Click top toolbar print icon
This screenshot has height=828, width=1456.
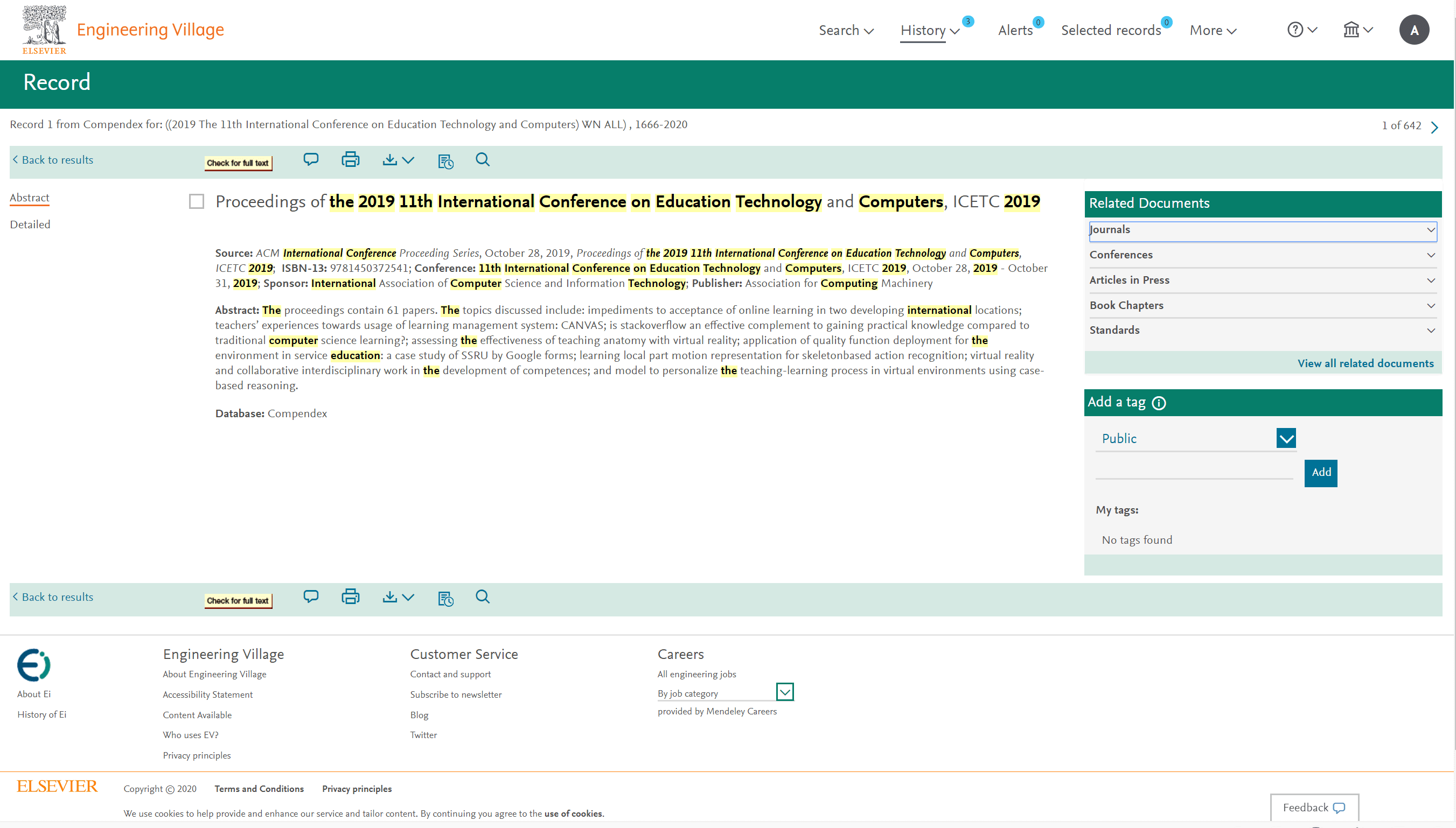[x=351, y=160]
